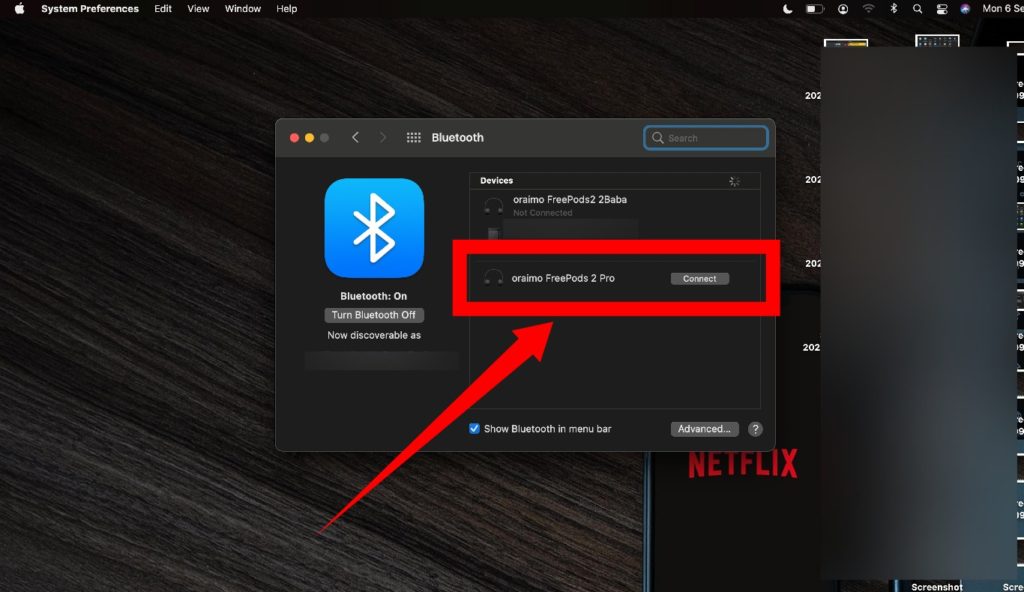Image resolution: width=1024 pixels, height=592 pixels.
Task: Click the large Bluetooth logo icon
Action: [374, 228]
